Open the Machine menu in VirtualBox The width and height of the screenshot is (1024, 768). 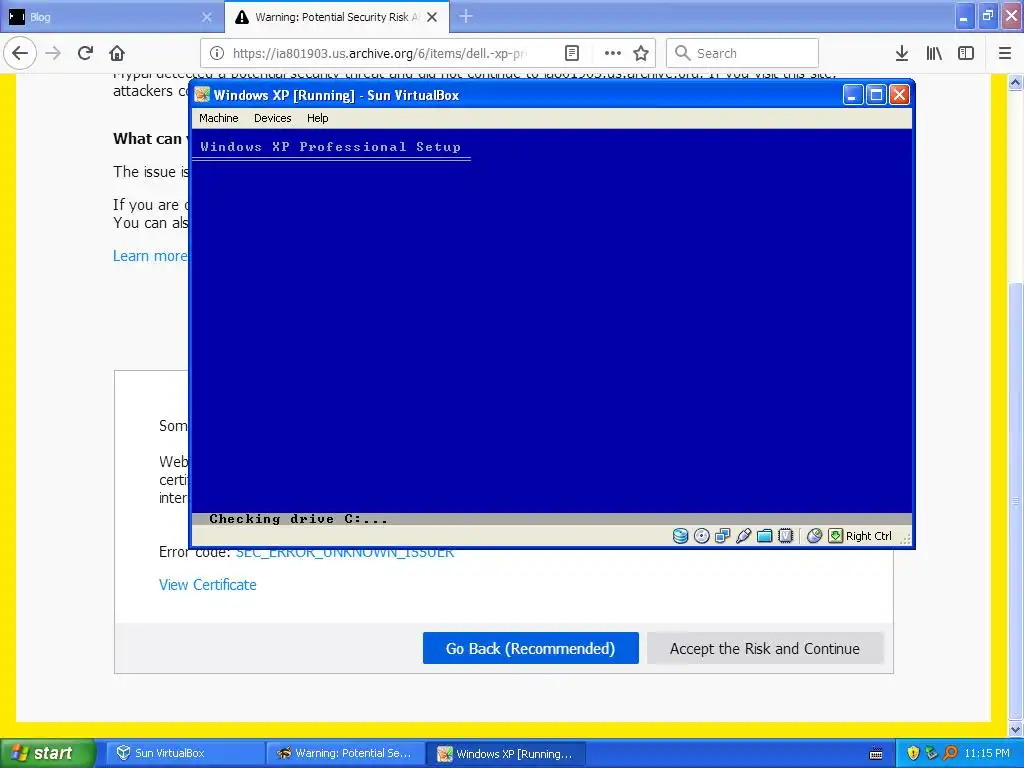tap(218, 118)
